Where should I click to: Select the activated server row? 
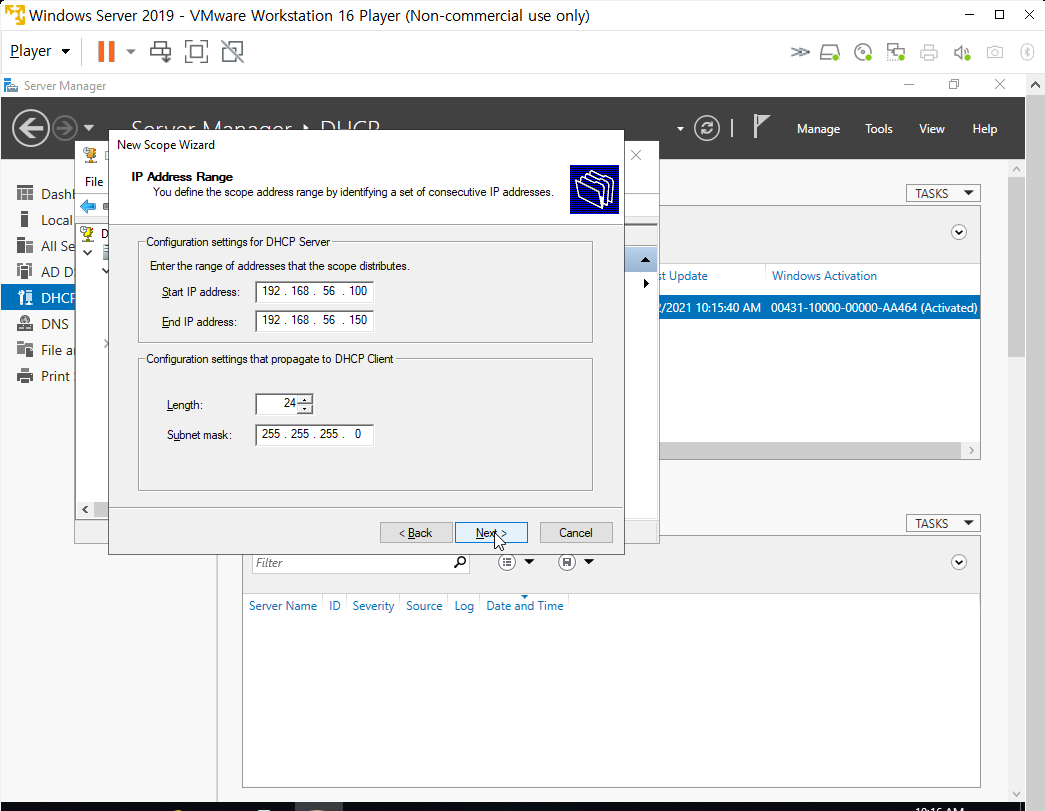click(x=819, y=308)
